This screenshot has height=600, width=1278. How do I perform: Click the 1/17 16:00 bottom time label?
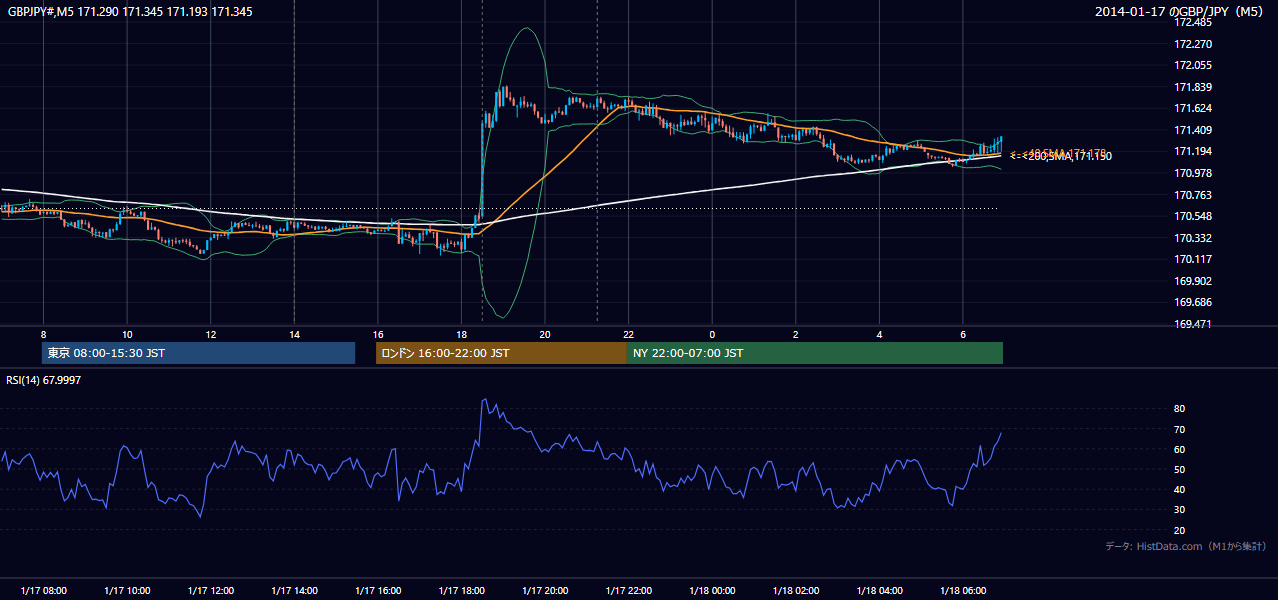[378, 590]
